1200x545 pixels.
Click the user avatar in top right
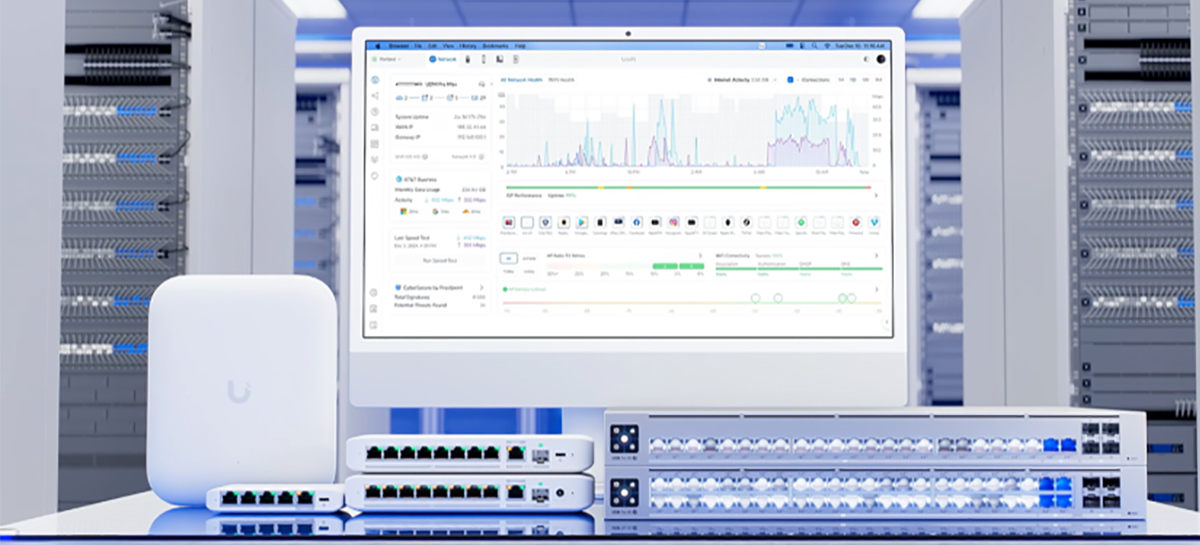pyautogui.click(x=880, y=59)
